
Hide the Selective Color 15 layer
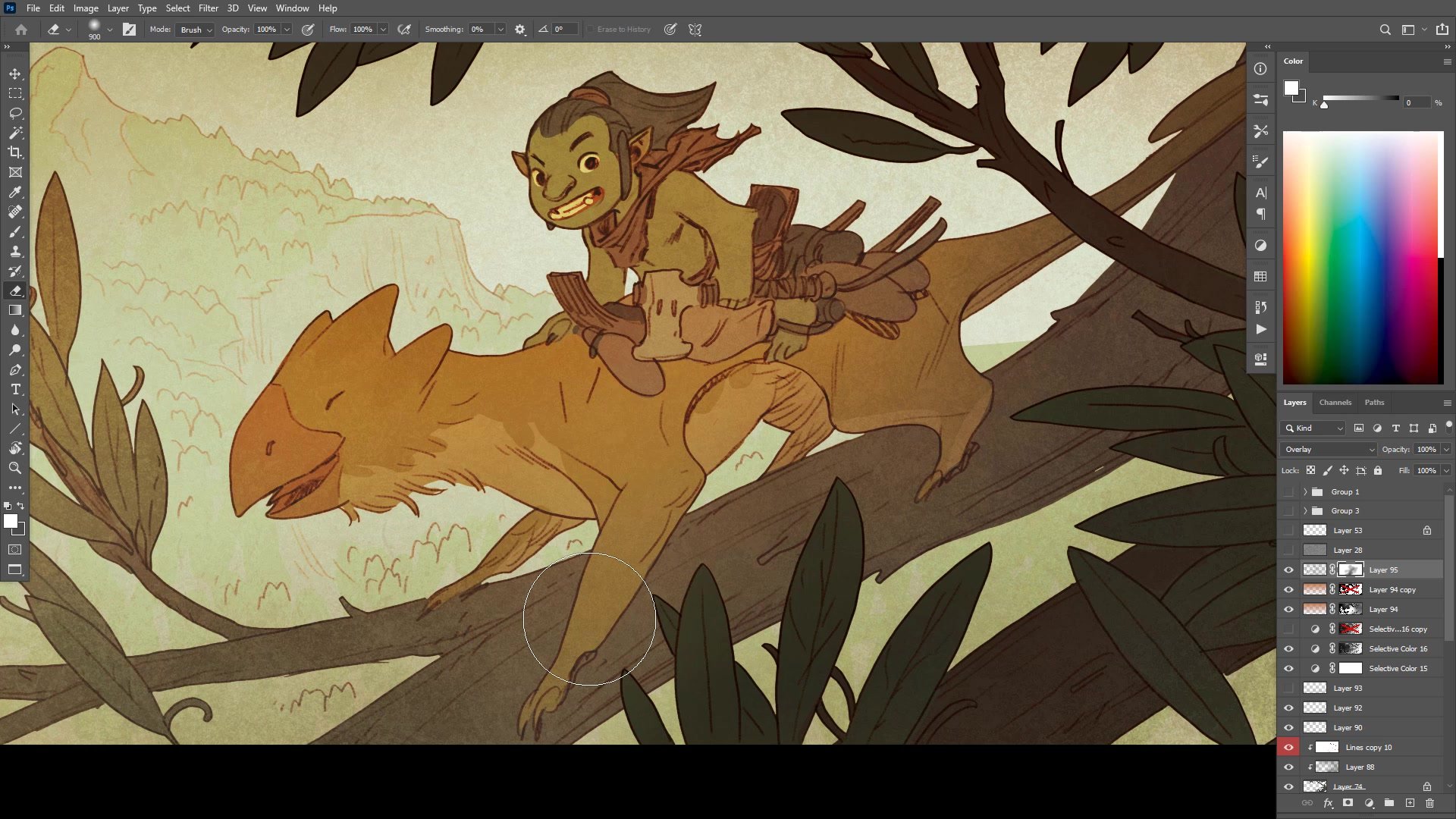point(1288,669)
